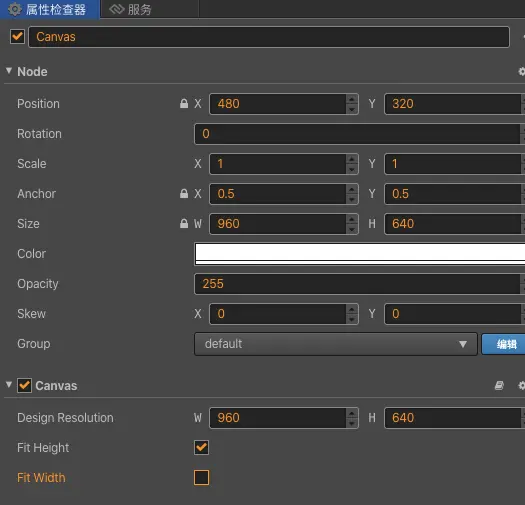Image resolution: width=525 pixels, height=505 pixels.
Task: Open Node section gear settings
Action: point(522,71)
